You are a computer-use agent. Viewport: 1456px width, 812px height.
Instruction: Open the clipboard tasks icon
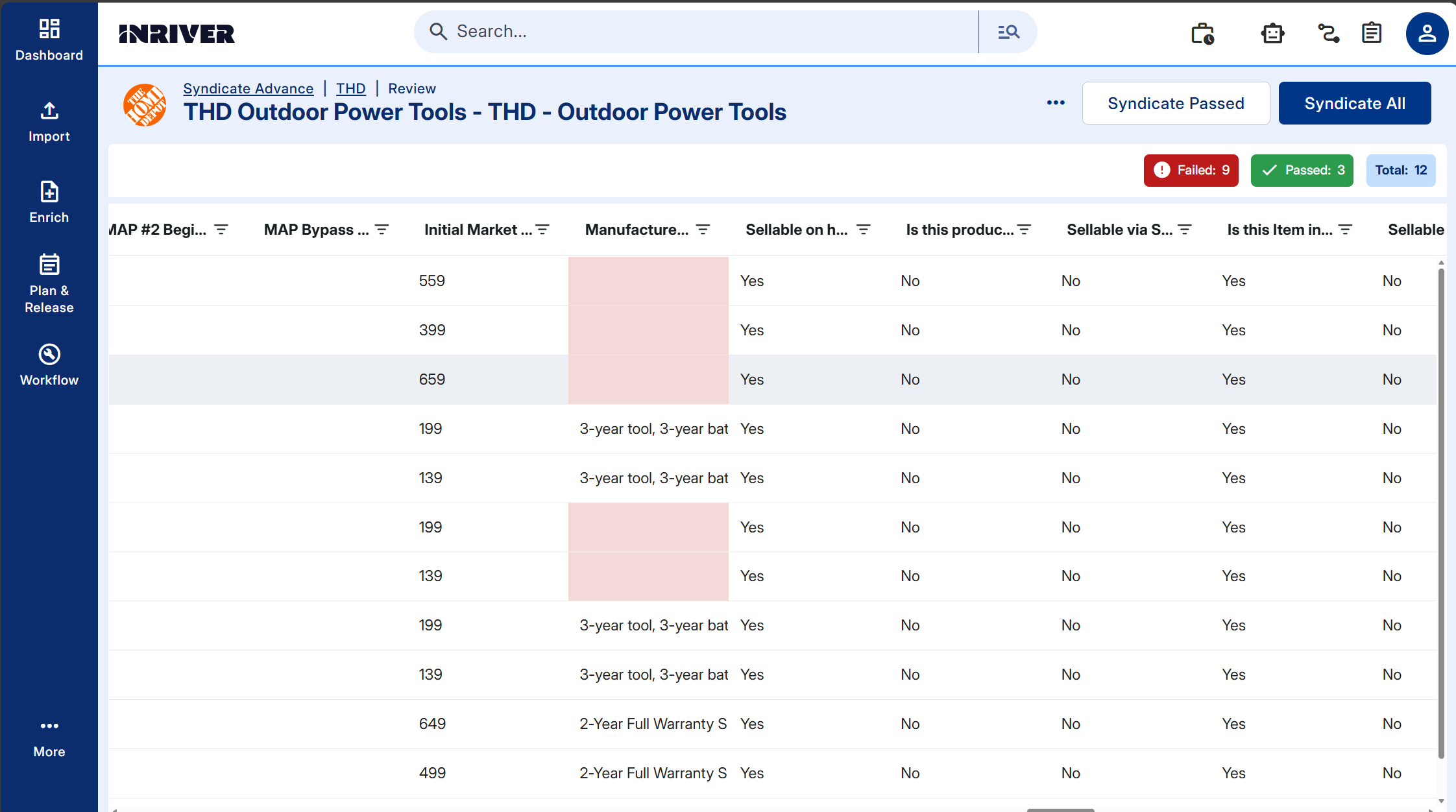(1372, 33)
